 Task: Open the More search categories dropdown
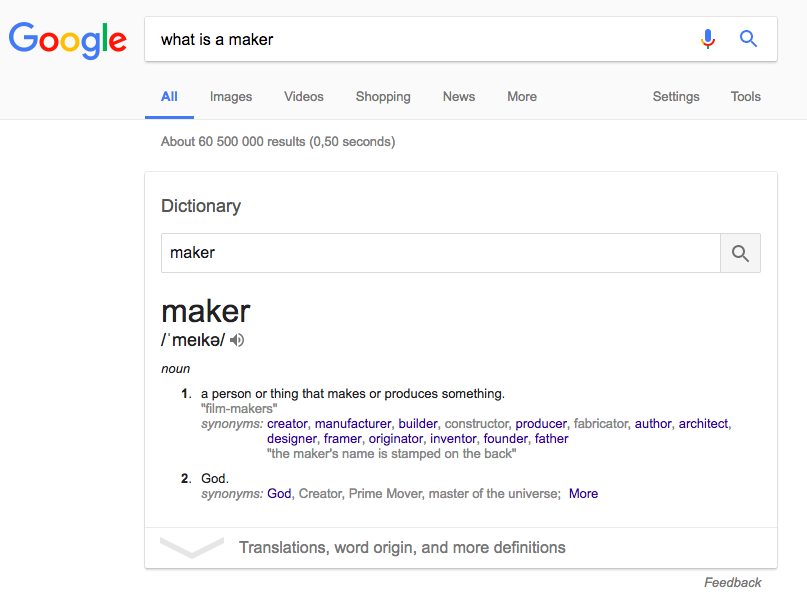tap(522, 97)
